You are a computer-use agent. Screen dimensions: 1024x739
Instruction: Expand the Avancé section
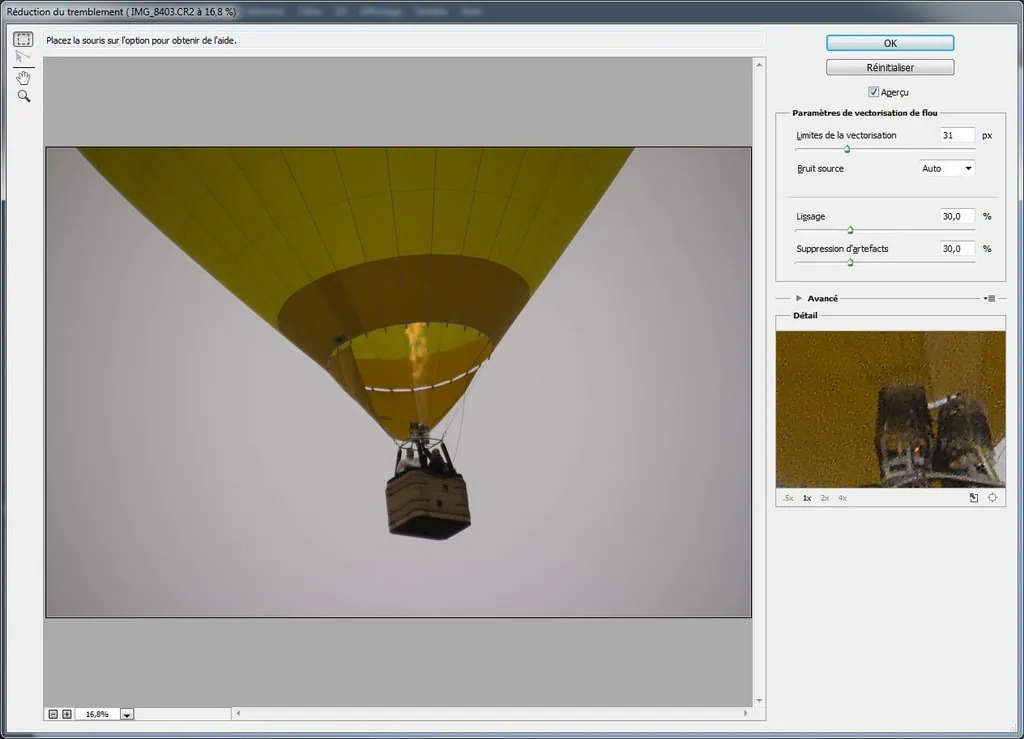[799, 298]
